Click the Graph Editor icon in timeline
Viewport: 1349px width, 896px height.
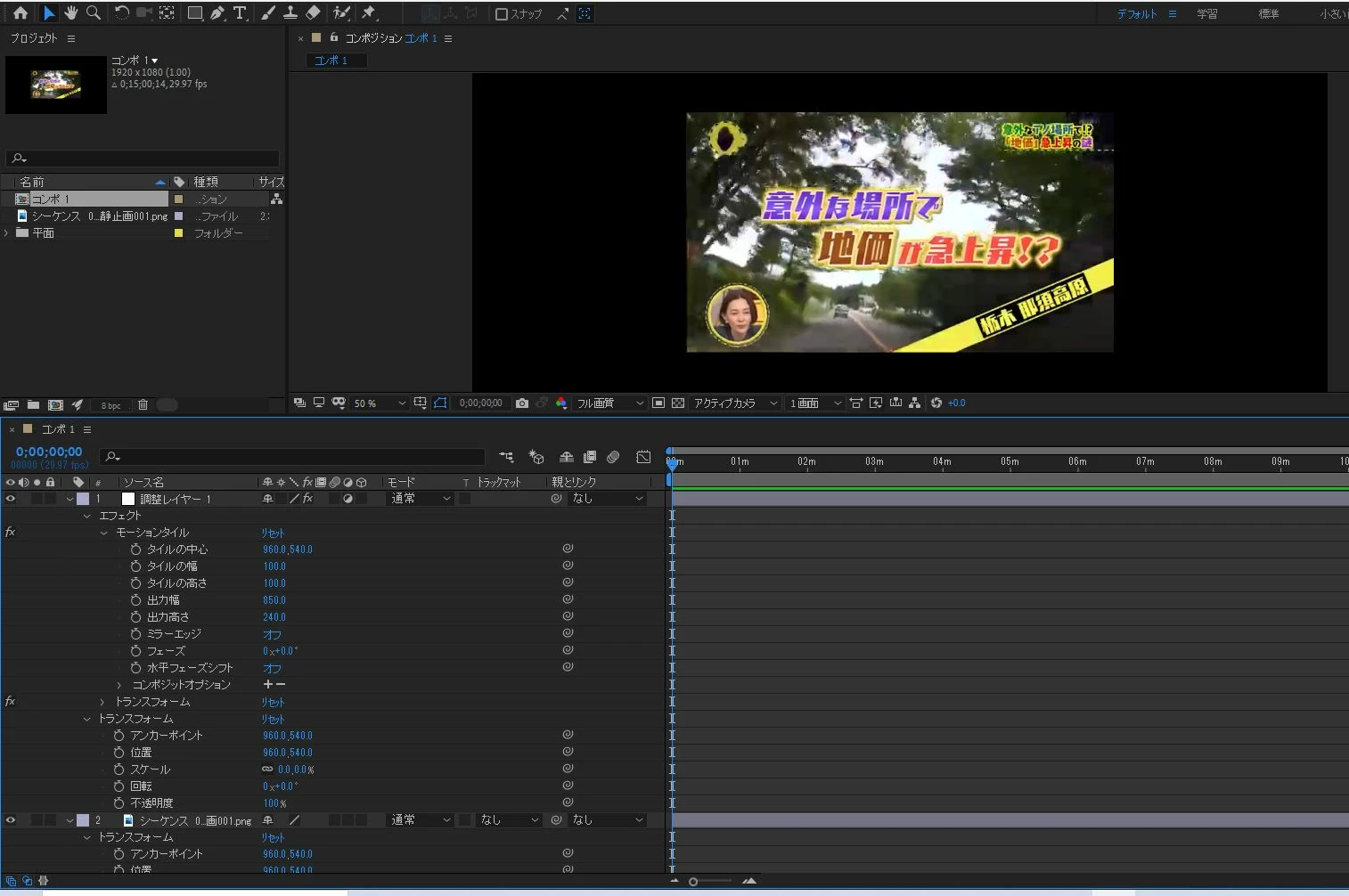point(643,457)
